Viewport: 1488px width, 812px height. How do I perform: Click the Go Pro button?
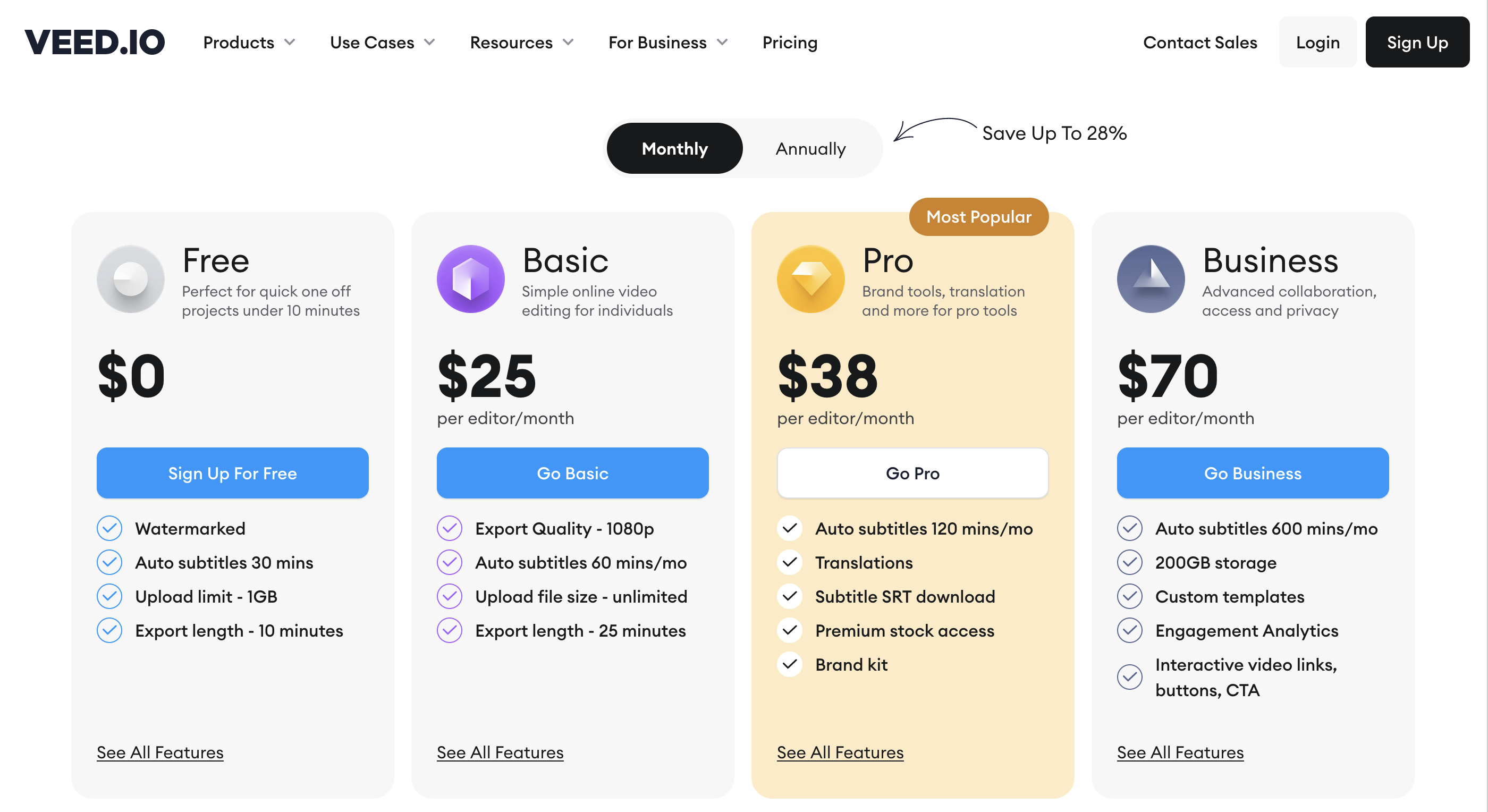pos(912,473)
